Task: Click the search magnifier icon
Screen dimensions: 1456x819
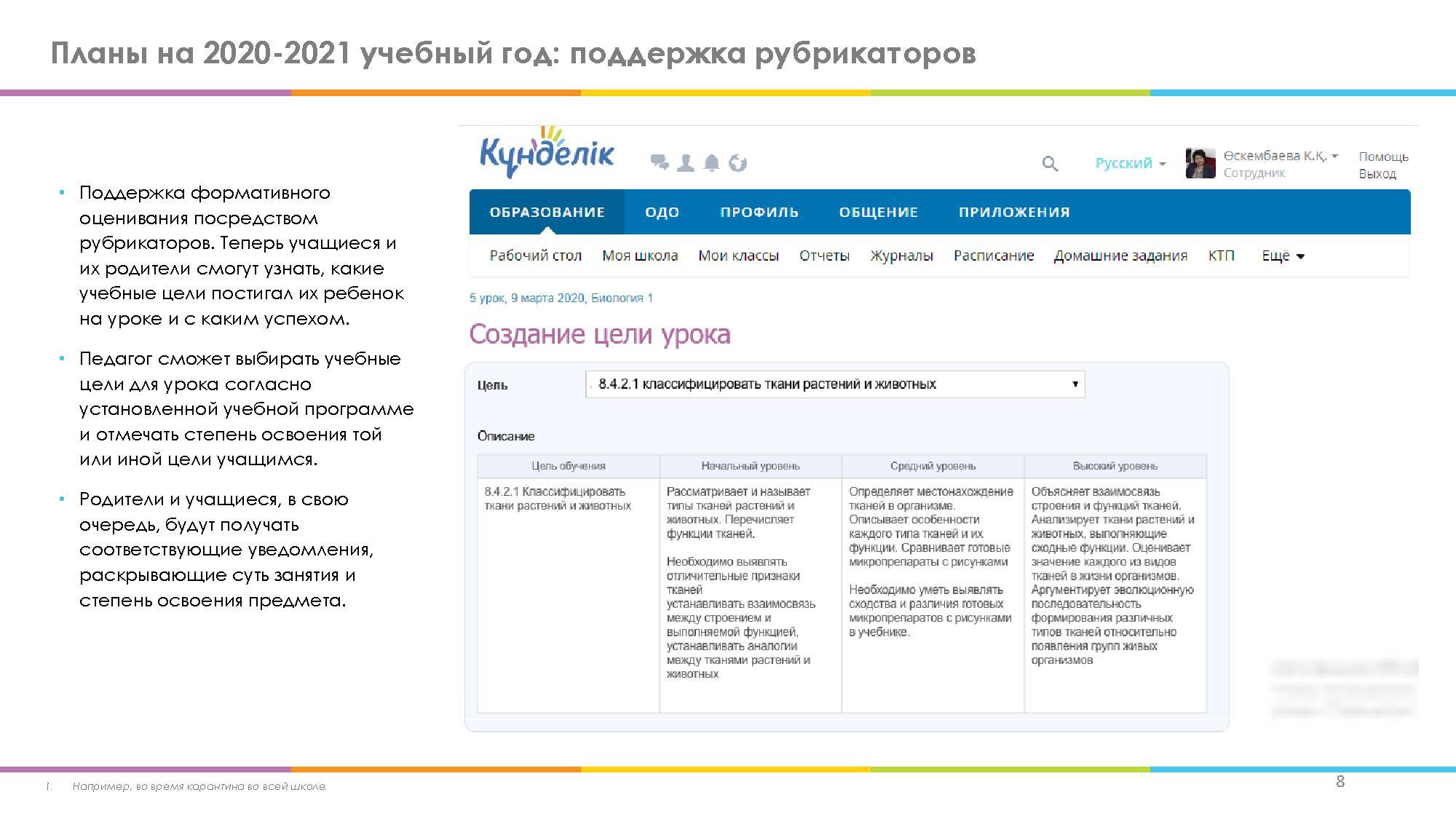Action: [x=1049, y=164]
